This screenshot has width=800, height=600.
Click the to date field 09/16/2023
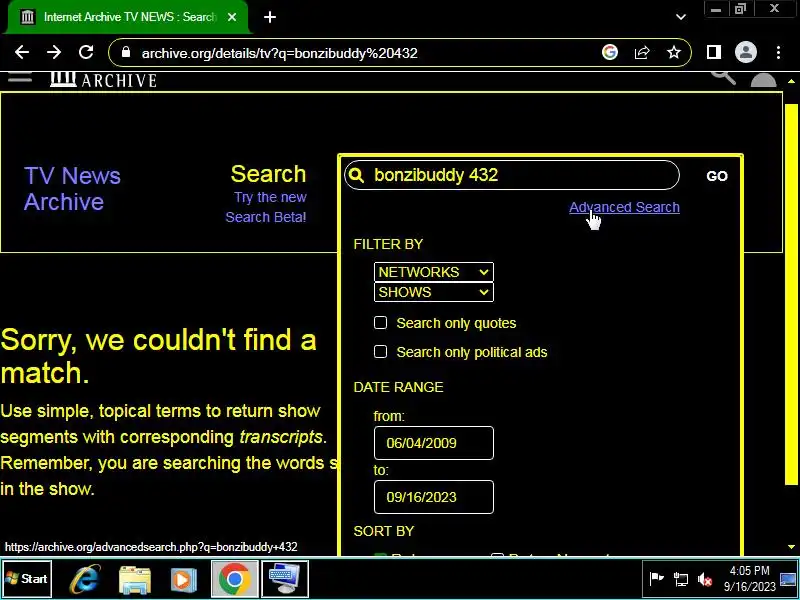tap(434, 497)
